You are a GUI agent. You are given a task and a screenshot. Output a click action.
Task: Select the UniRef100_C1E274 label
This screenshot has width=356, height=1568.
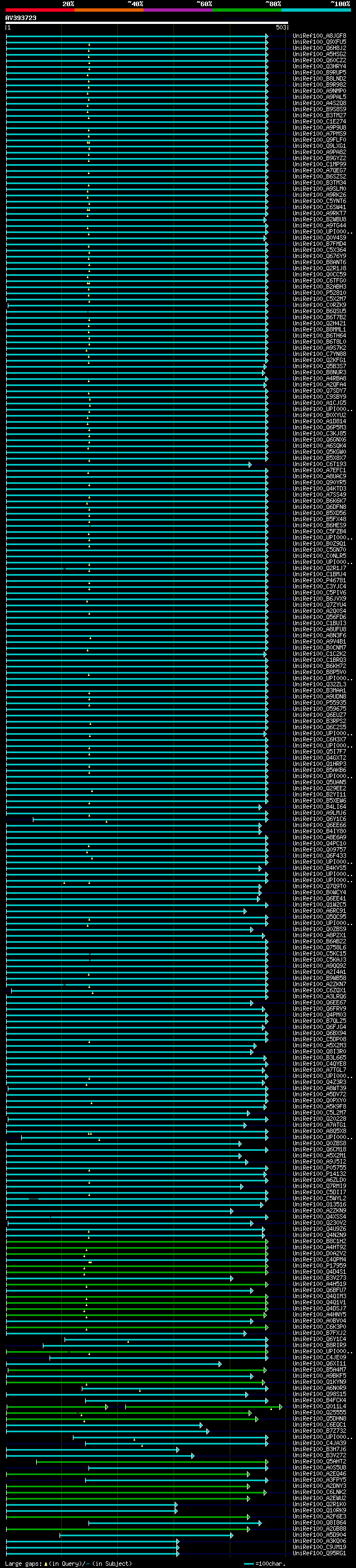319,121
